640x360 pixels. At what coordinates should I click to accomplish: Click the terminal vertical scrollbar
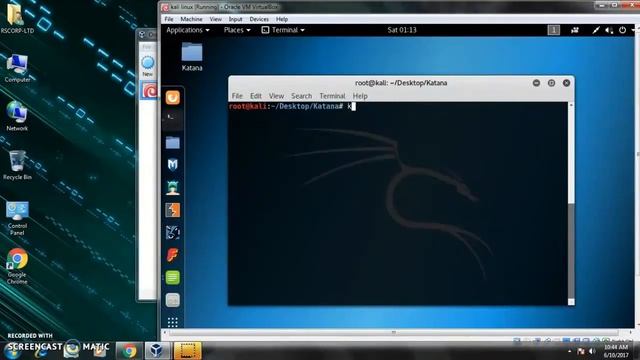(571, 203)
